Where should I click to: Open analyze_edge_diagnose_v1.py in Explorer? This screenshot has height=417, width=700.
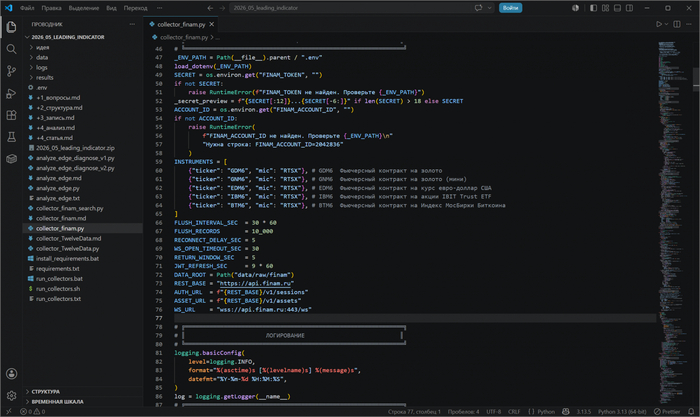75,158
